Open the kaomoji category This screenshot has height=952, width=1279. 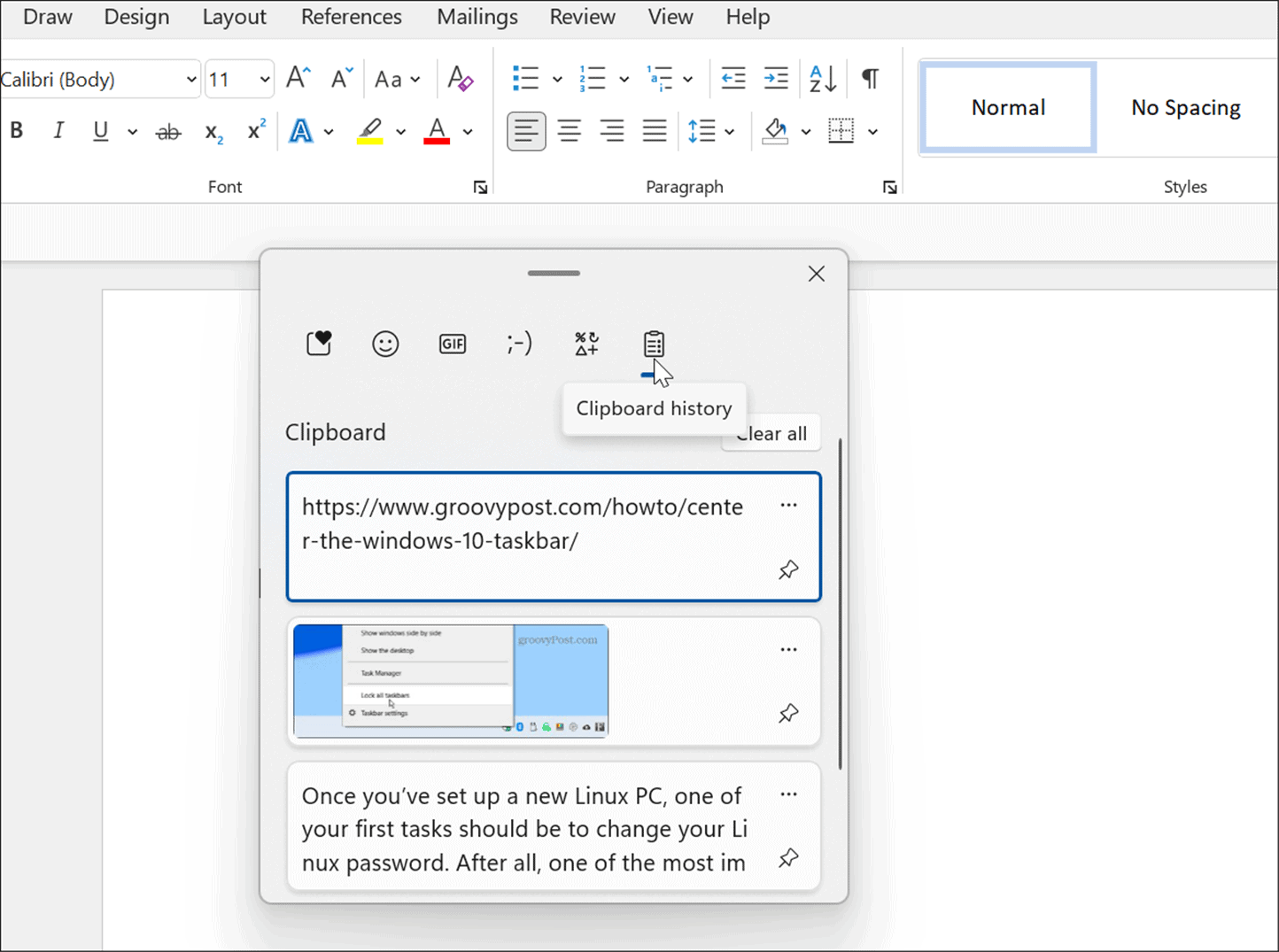click(x=519, y=344)
